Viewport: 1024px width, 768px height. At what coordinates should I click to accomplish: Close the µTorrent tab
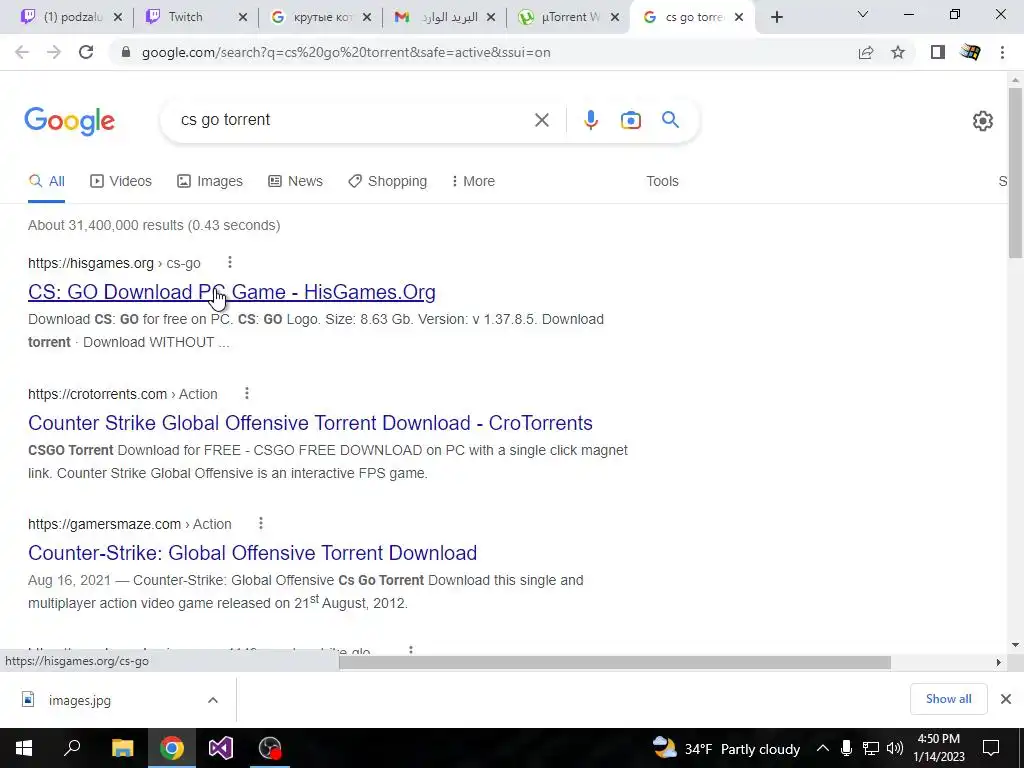(x=615, y=18)
